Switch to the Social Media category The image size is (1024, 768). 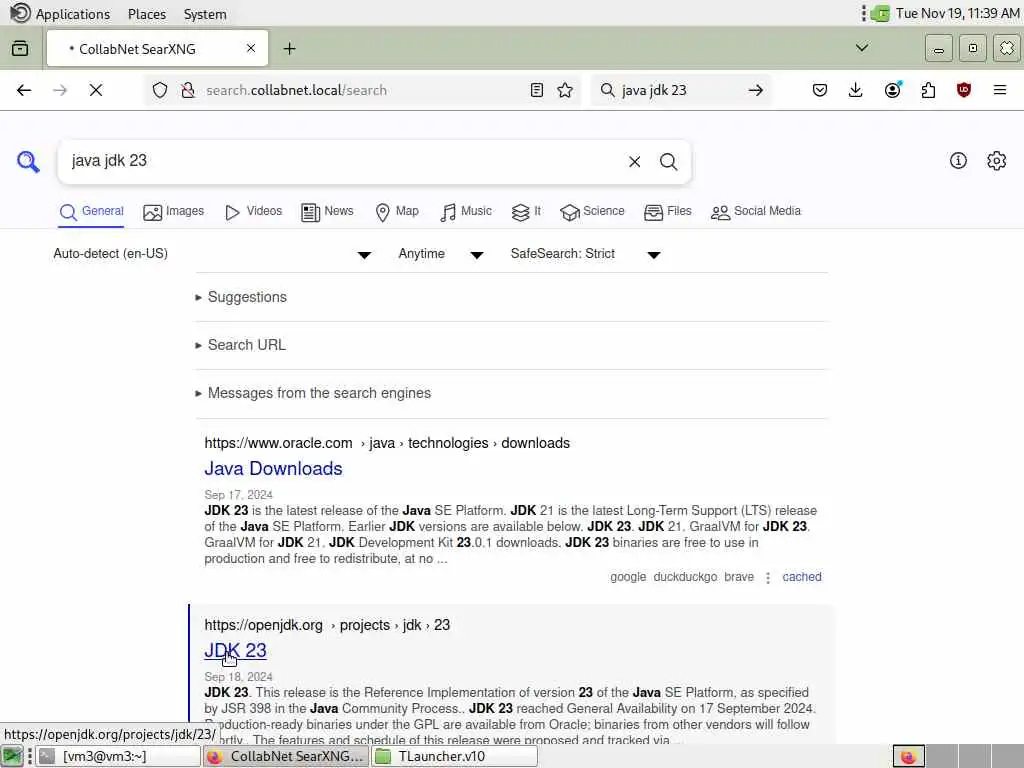coord(756,212)
